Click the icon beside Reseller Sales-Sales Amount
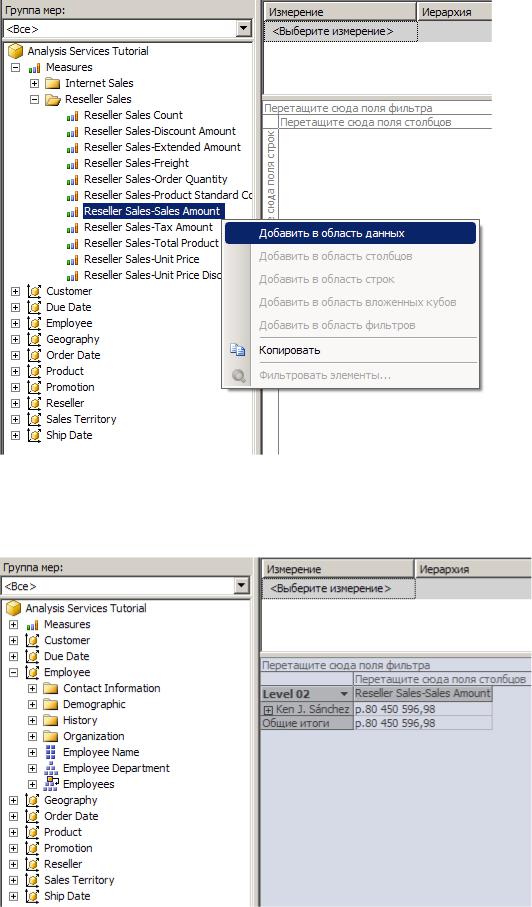This screenshot has width=532, height=907. [73, 212]
